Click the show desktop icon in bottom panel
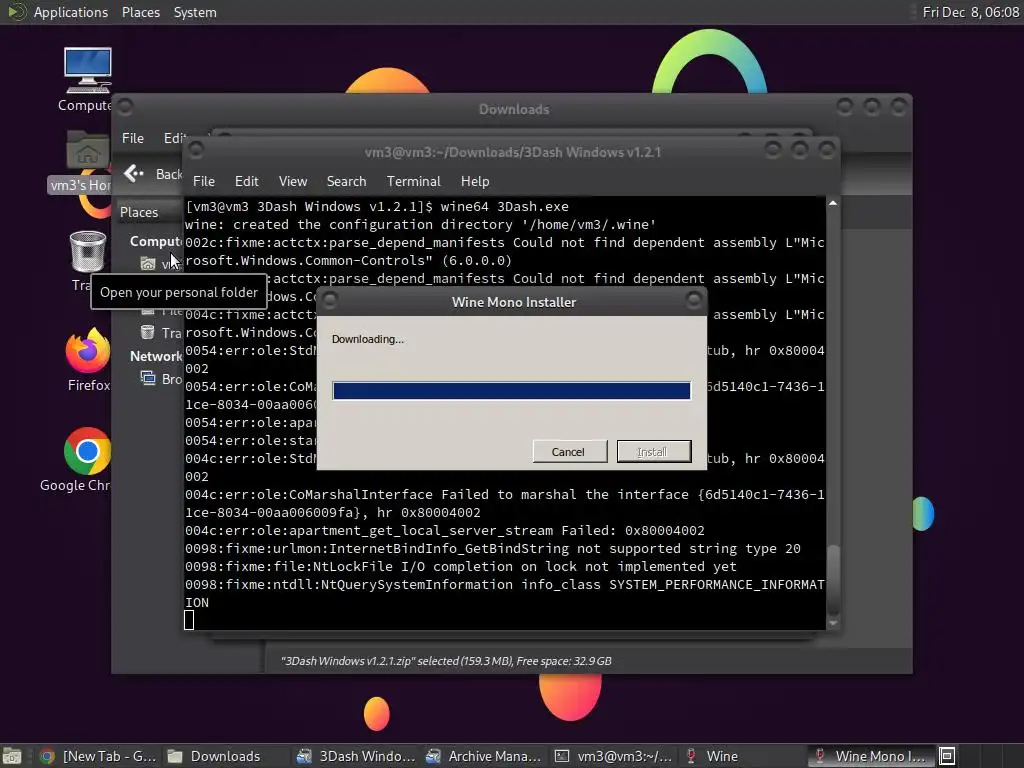This screenshot has height=768, width=1024. (x=12, y=756)
